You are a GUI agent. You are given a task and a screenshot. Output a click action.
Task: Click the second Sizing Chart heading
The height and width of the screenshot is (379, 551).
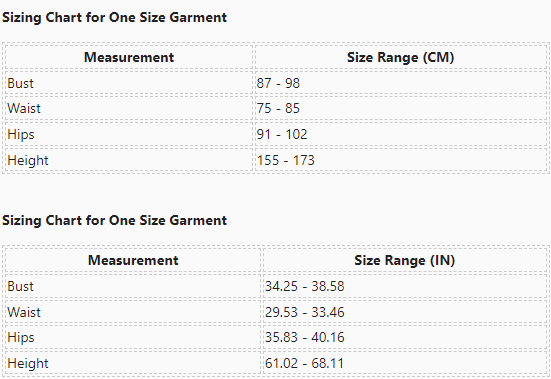coord(115,220)
